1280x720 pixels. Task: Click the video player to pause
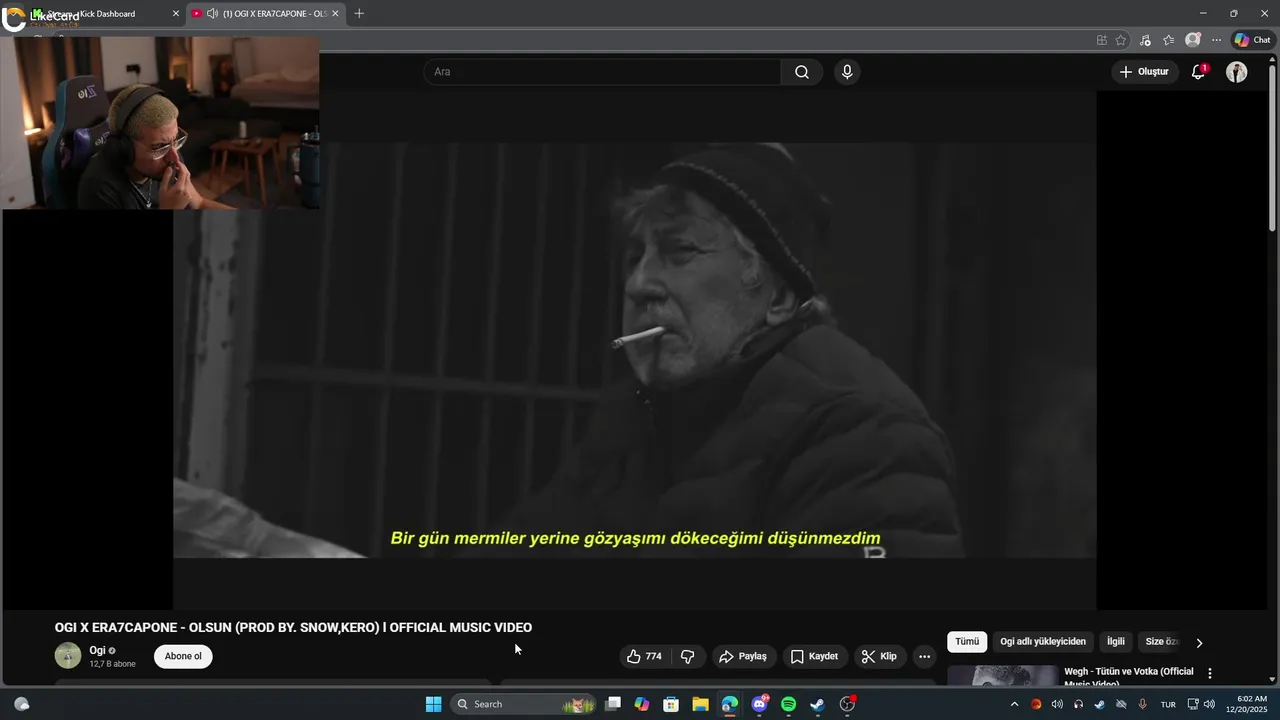635,350
